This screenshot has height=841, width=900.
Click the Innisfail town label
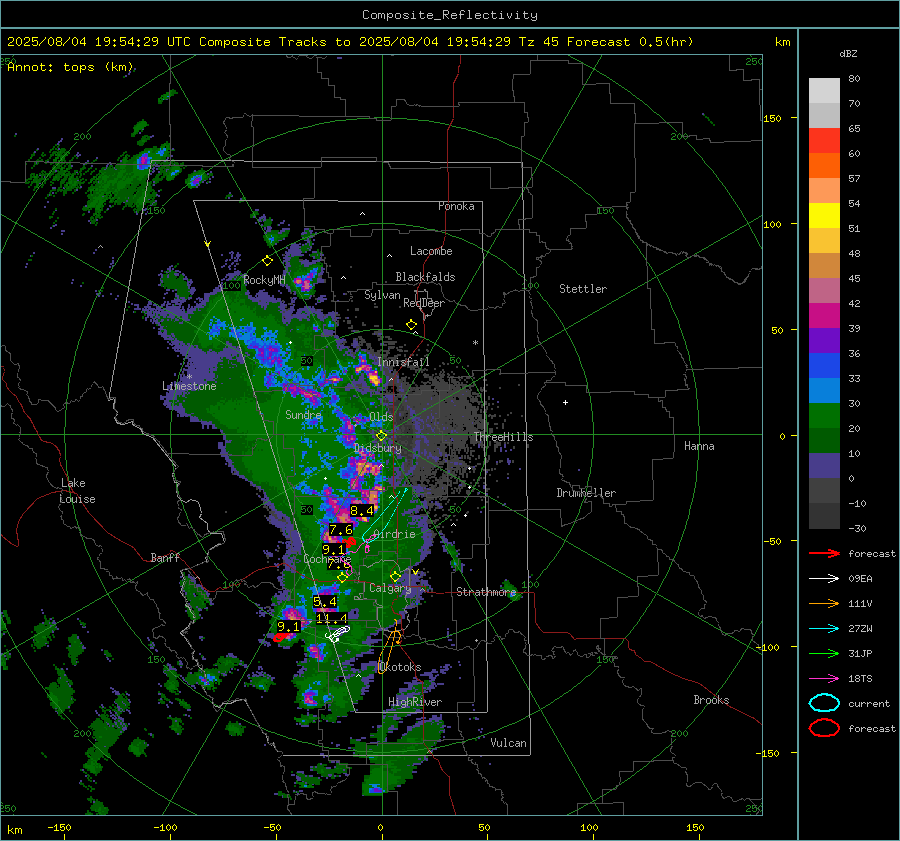(403, 362)
